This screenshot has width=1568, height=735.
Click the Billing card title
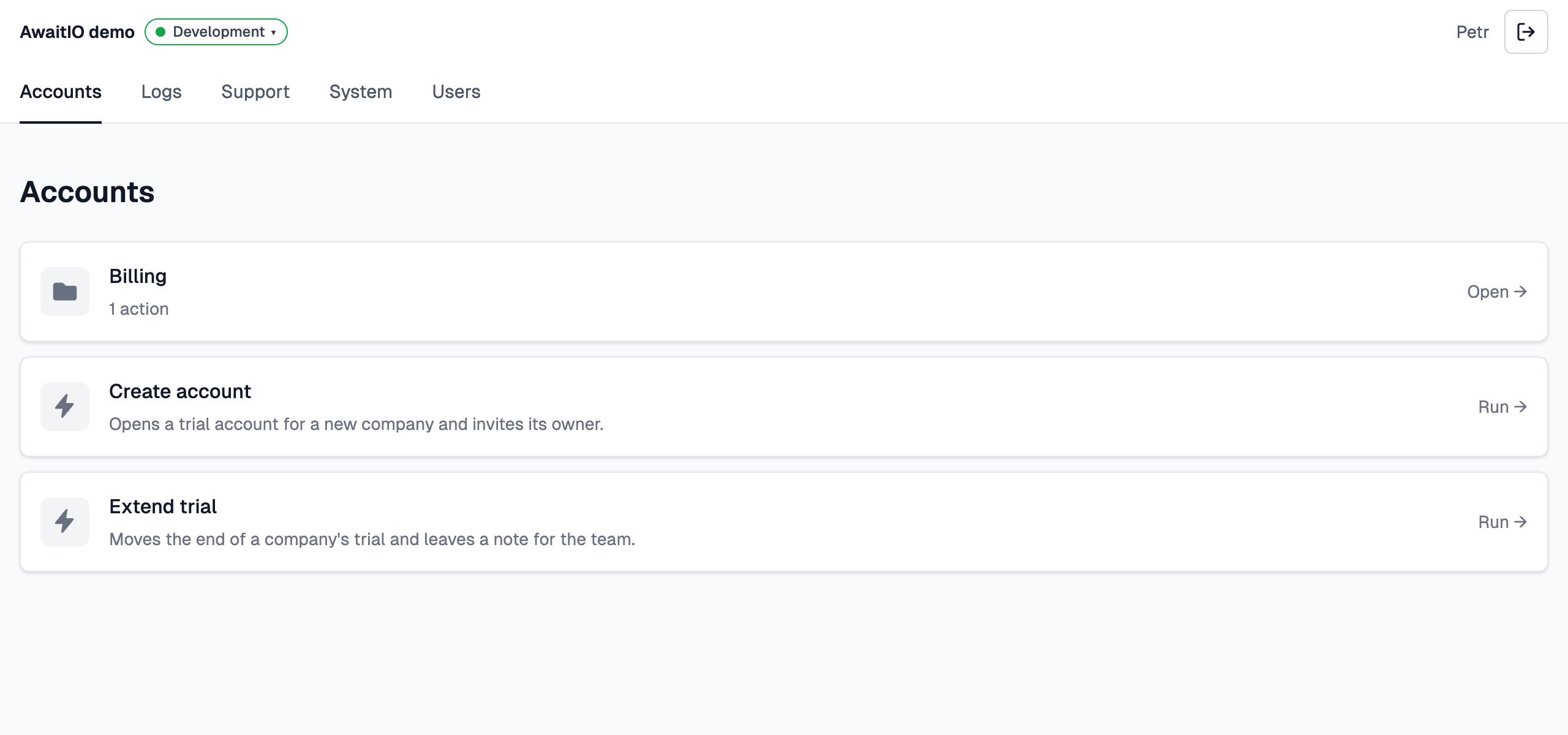138,276
